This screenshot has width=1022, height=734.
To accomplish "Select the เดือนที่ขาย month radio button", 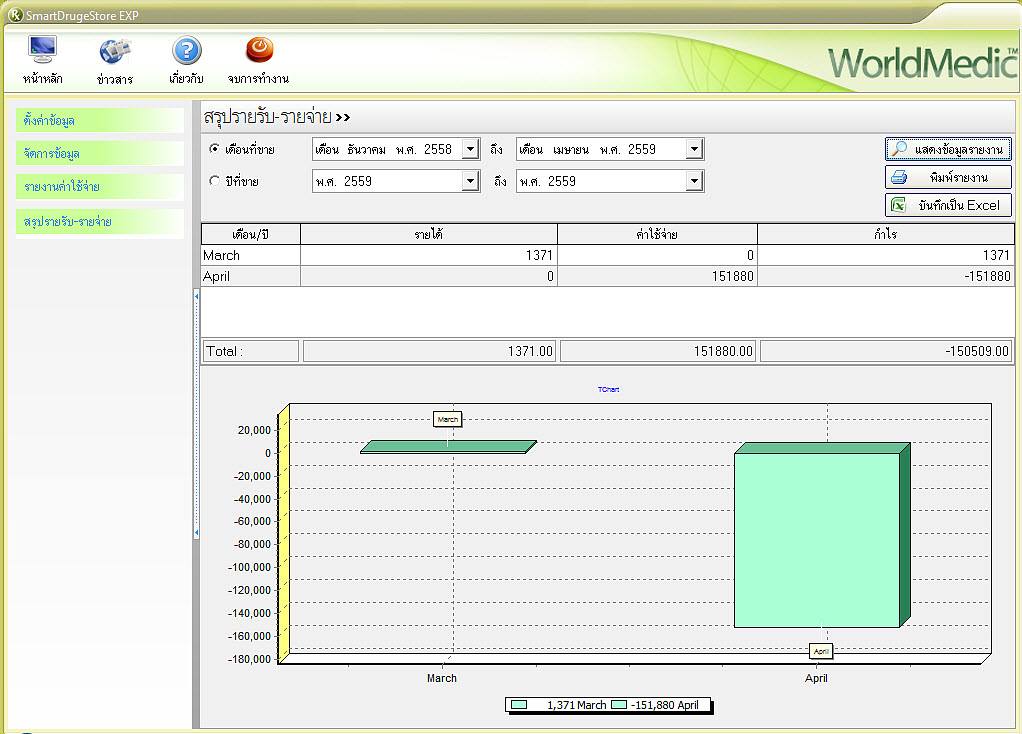I will click(x=214, y=149).
